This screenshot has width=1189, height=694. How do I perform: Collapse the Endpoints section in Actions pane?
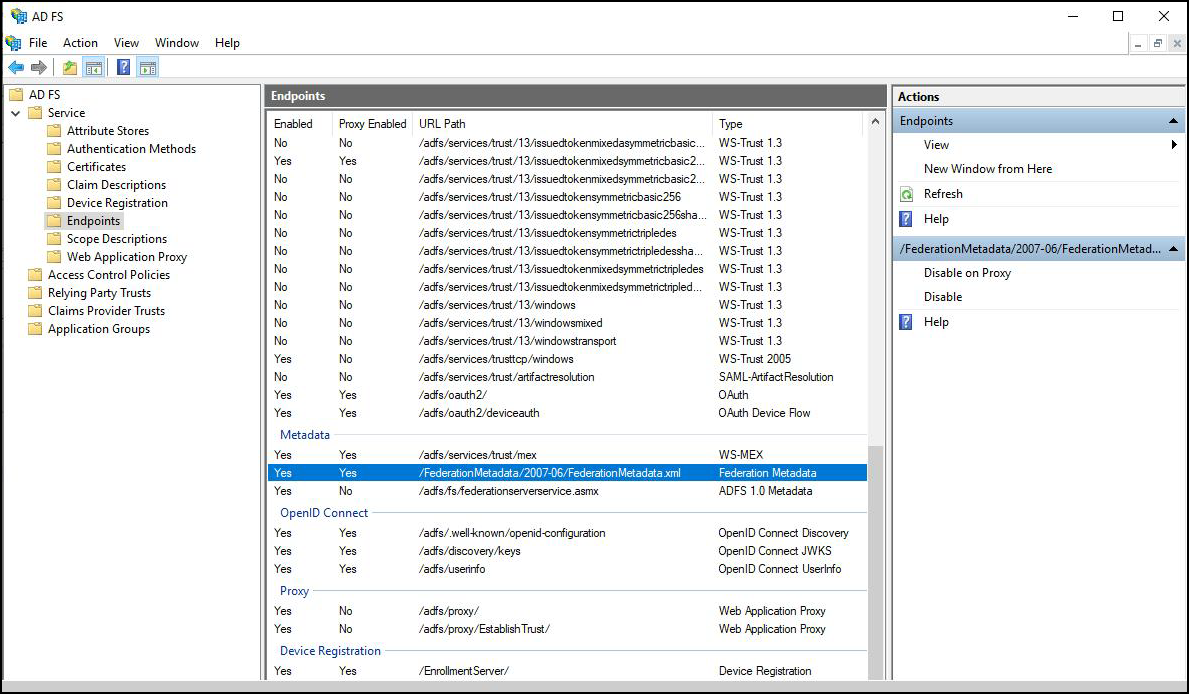pyautogui.click(x=1174, y=121)
